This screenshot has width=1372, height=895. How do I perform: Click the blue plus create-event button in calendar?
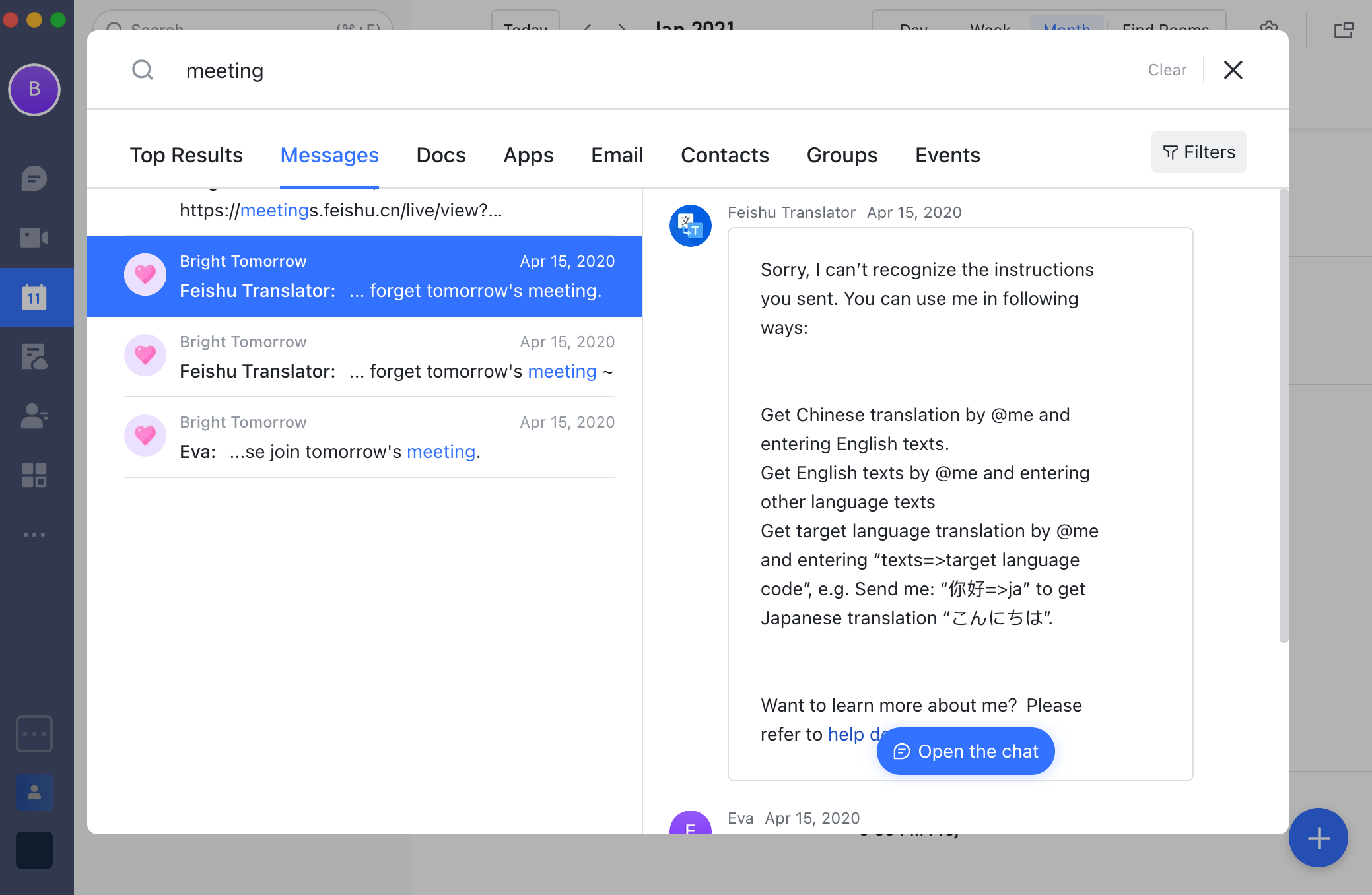[x=1319, y=838]
